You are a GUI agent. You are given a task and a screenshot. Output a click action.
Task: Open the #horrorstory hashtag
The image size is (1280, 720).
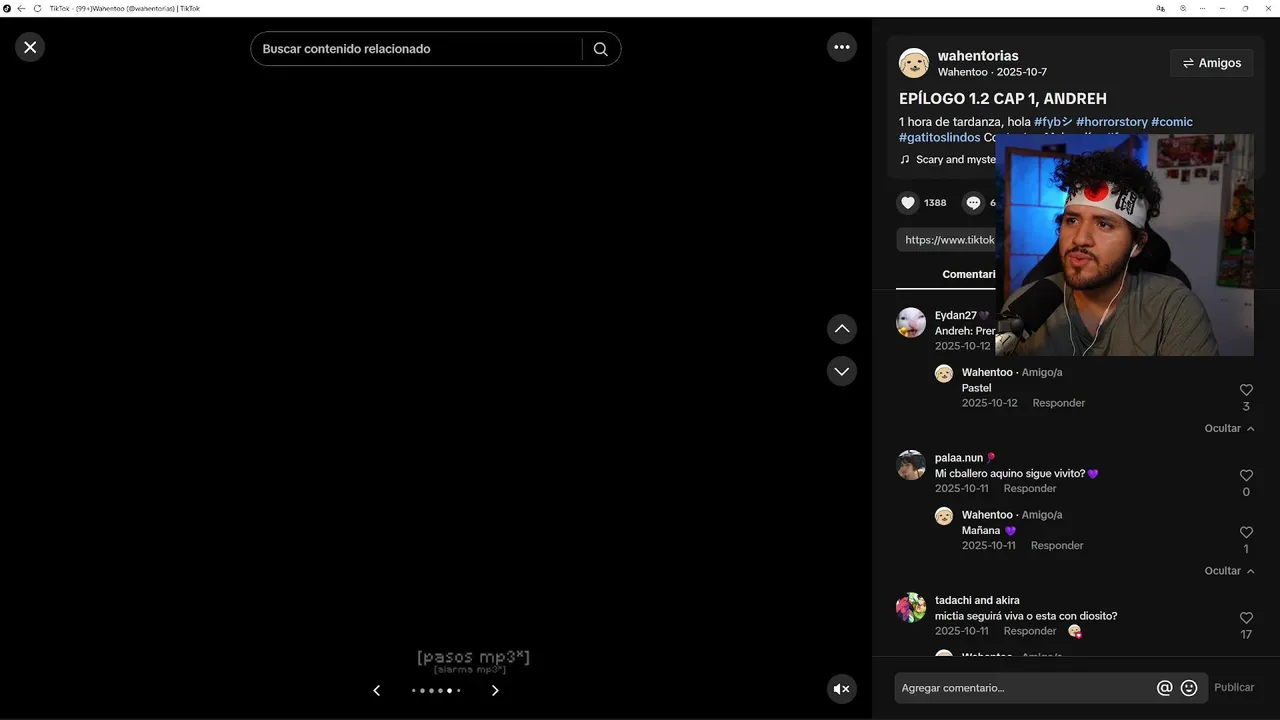click(x=1112, y=122)
